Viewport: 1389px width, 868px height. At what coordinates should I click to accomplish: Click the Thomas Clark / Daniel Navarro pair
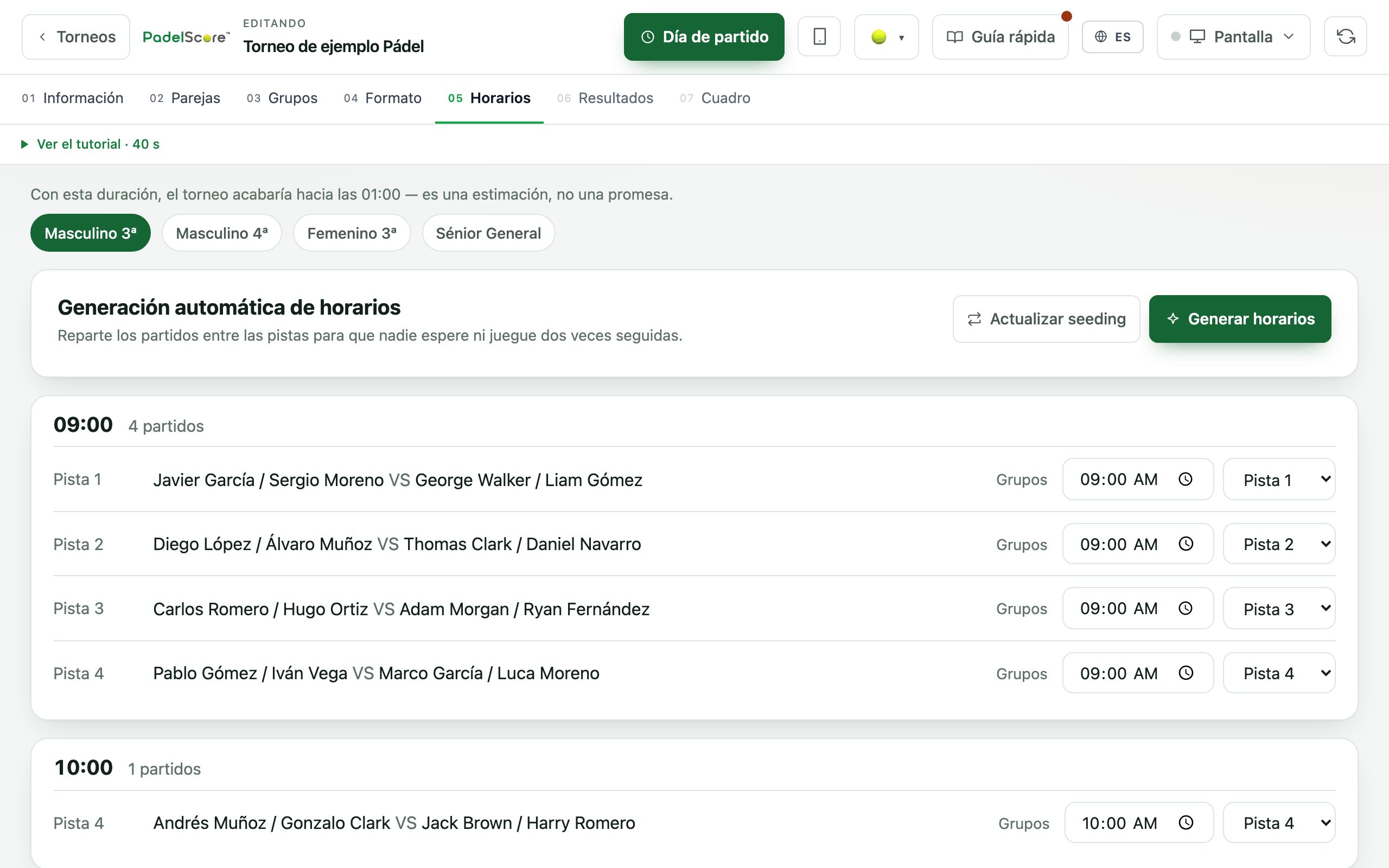[523, 544]
